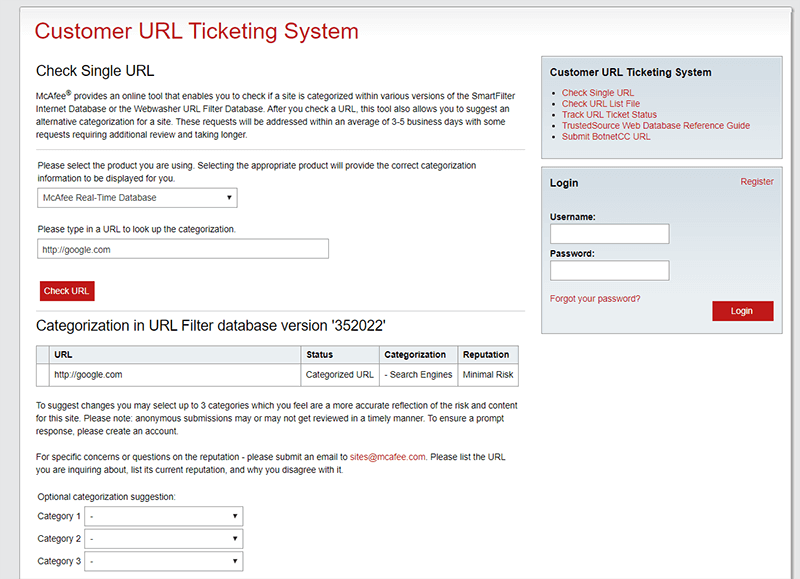Click the Categorization column header

pos(418,355)
